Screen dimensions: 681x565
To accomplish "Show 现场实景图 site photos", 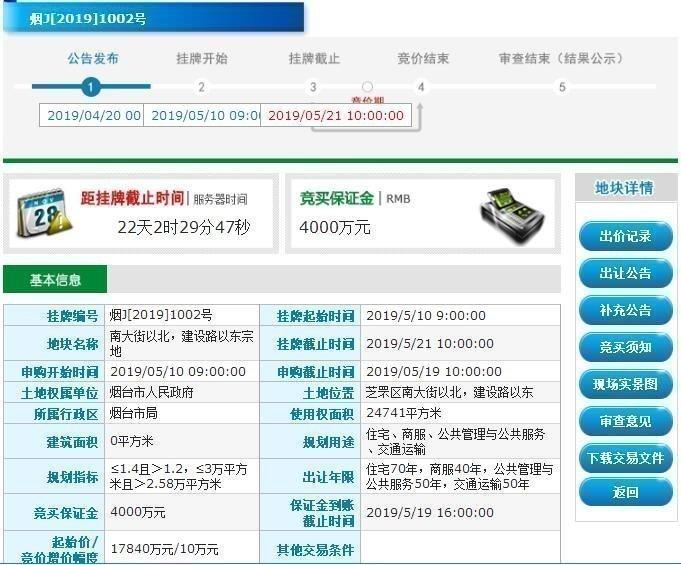I will click(625, 384).
